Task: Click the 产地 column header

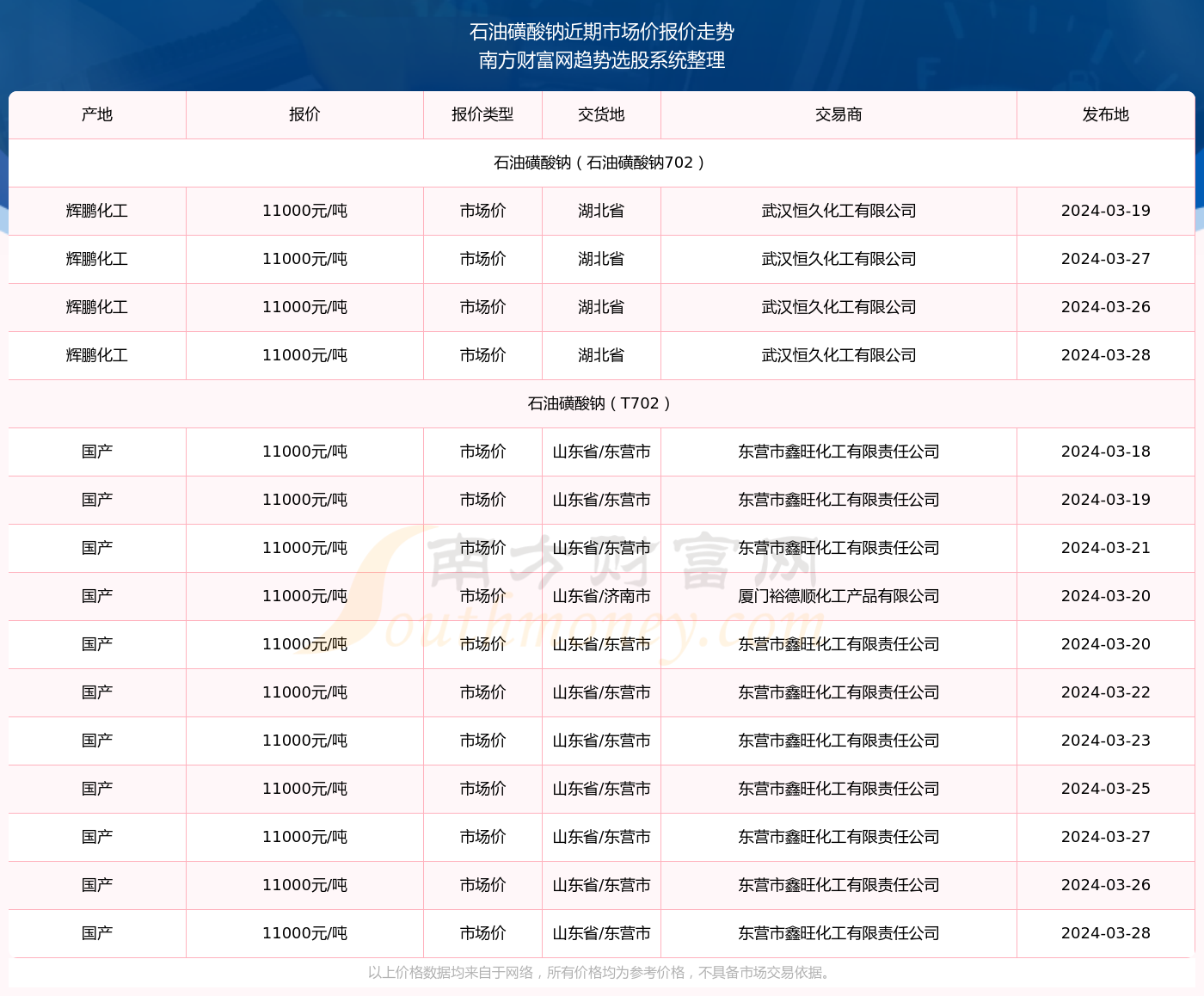Action: 97,114
